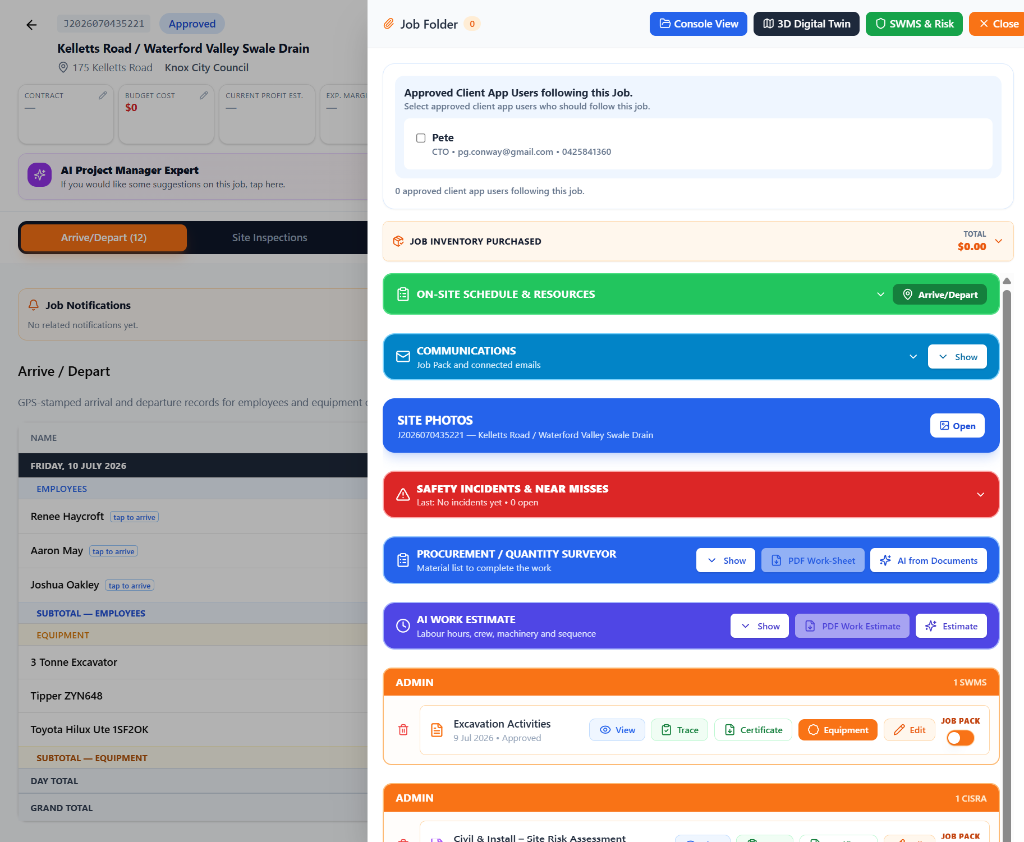Tap to arrive for Joshua Oakley
Image resolution: width=1024 pixels, height=842 pixels.
tap(130, 586)
